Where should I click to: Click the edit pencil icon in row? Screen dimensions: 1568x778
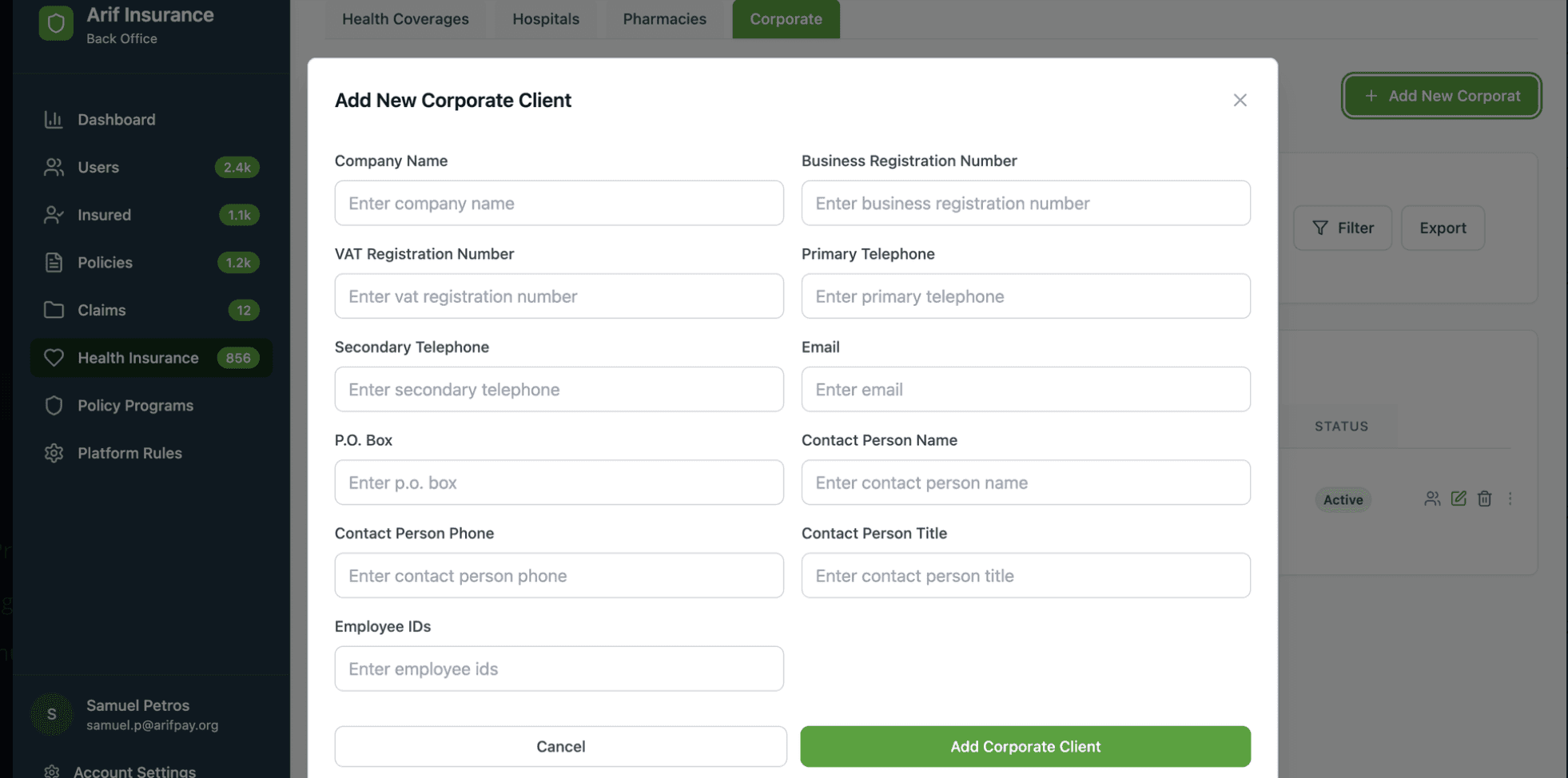(x=1459, y=498)
